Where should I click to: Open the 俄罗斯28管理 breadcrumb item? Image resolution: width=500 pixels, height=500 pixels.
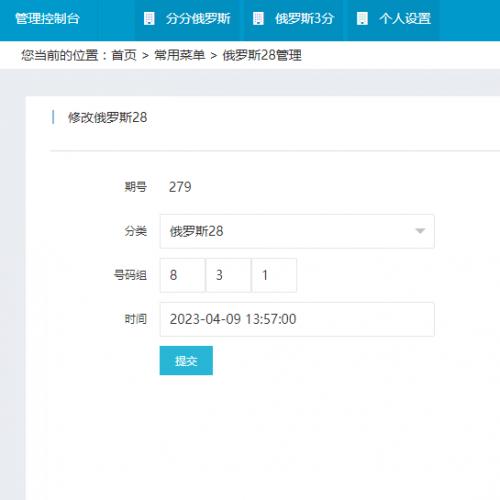(x=262, y=55)
